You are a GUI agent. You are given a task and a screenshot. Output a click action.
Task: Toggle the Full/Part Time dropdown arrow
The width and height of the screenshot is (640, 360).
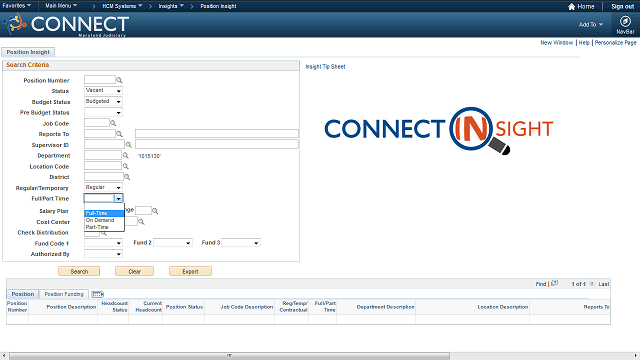click(118, 198)
